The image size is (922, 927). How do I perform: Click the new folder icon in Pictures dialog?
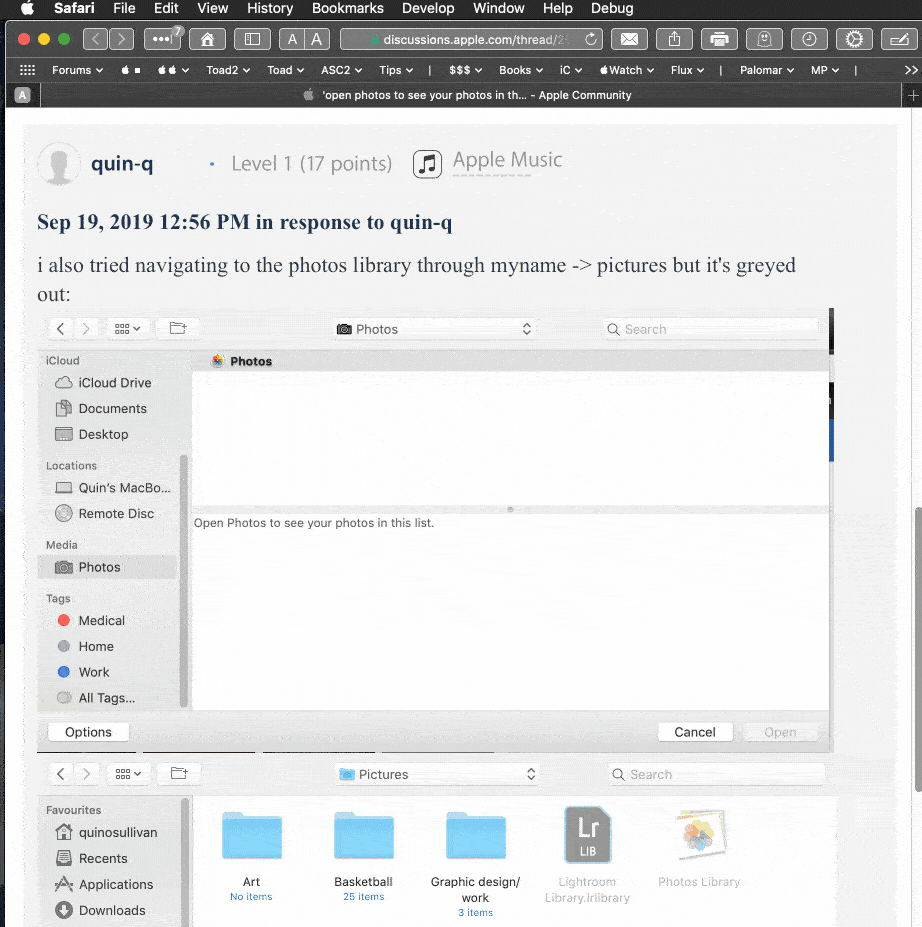coord(179,773)
